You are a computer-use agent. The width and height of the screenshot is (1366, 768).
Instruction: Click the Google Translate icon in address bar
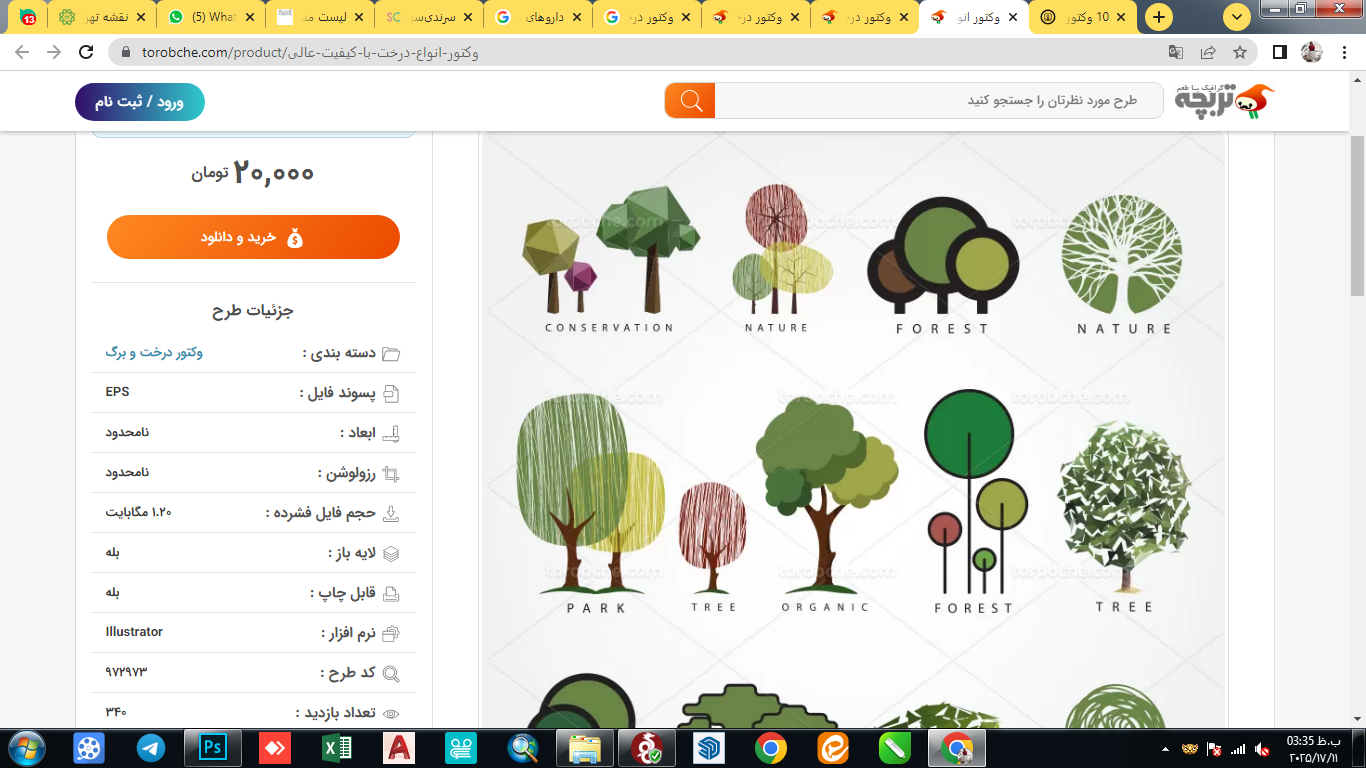[1176, 52]
